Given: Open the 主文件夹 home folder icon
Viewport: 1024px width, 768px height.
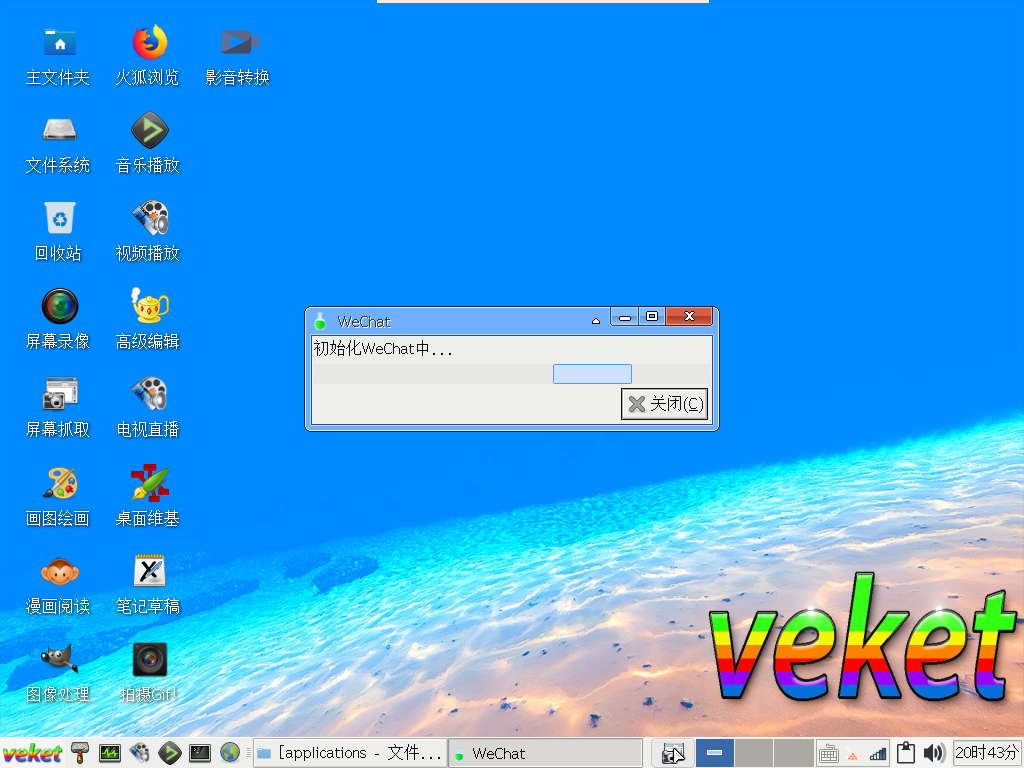Looking at the screenshot, I should [x=59, y=43].
